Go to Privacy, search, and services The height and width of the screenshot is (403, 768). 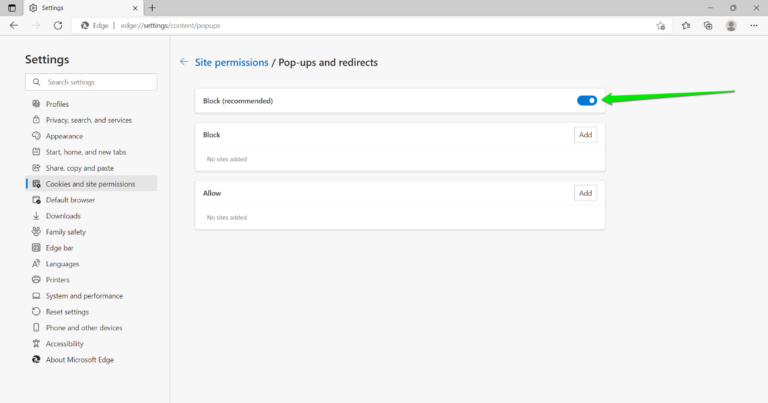click(x=86, y=120)
